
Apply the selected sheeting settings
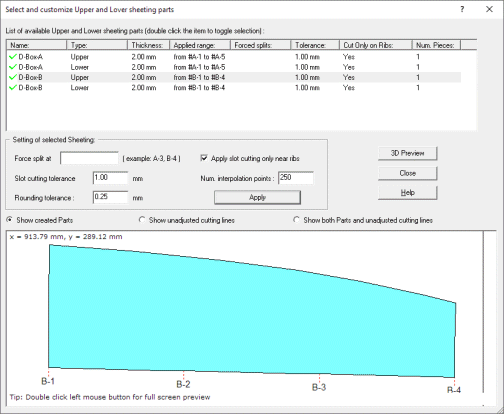257,197
